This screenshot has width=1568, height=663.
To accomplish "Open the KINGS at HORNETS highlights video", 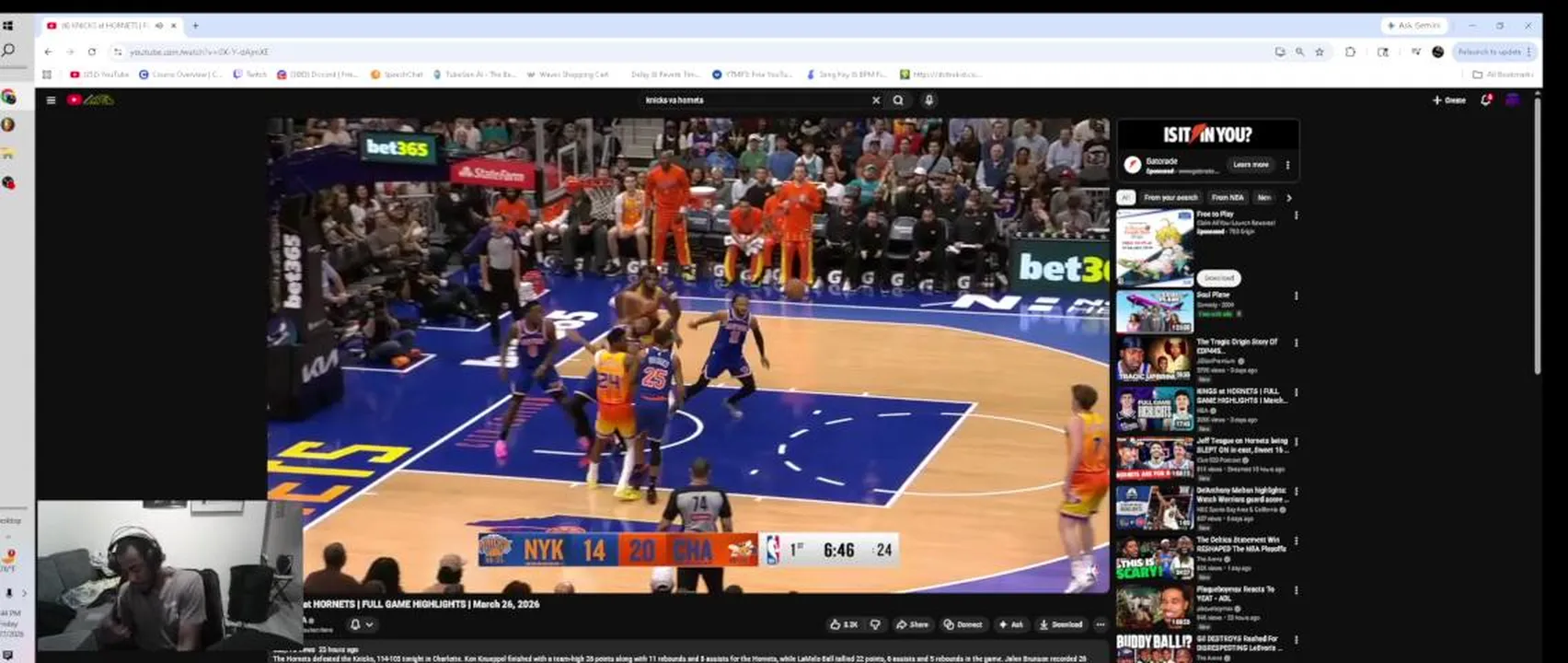I will pos(1155,409).
